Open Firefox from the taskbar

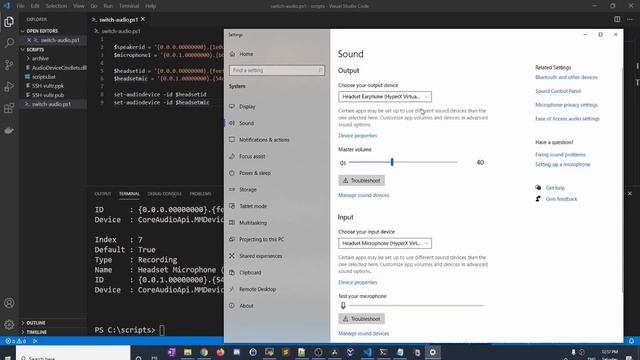[x=220, y=352]
